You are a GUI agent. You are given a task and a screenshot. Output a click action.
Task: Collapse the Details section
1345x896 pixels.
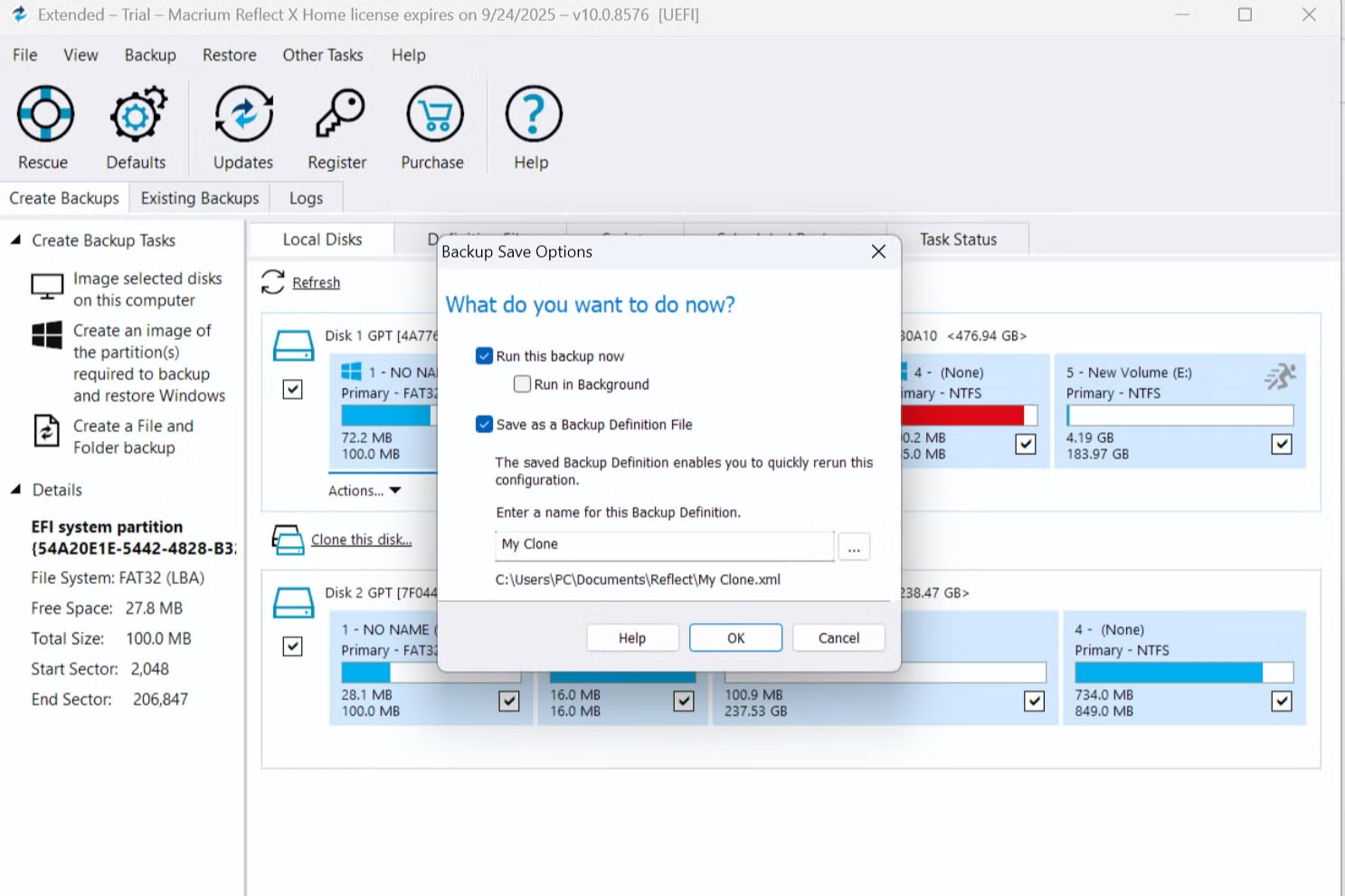pos(14,489)
